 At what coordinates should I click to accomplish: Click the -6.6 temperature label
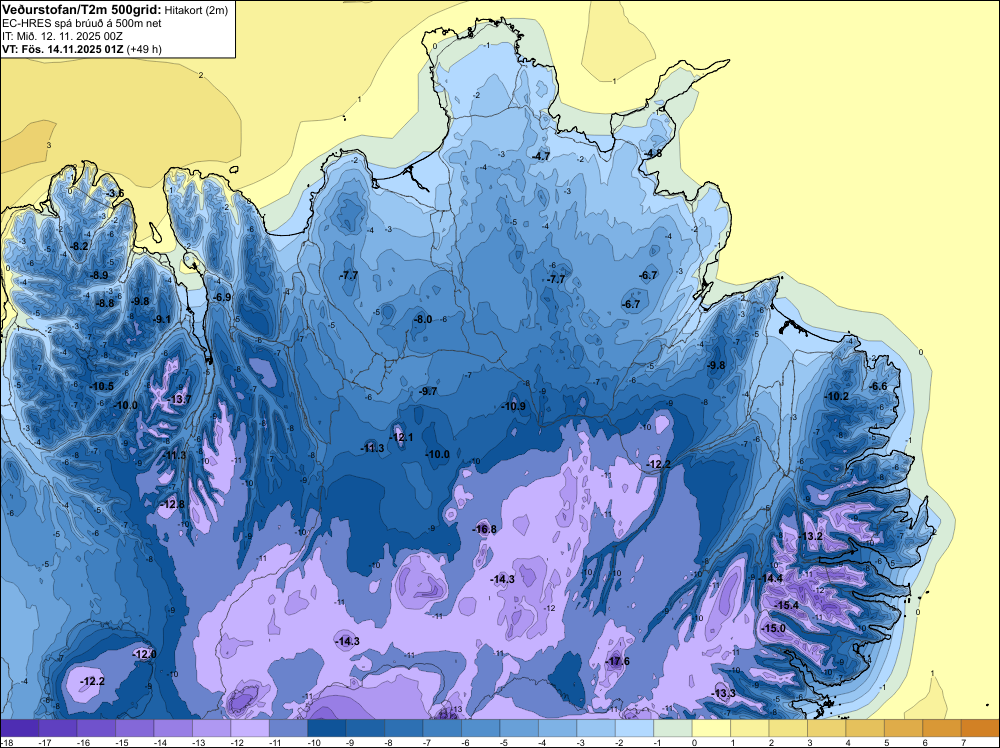tap(878, 386)
